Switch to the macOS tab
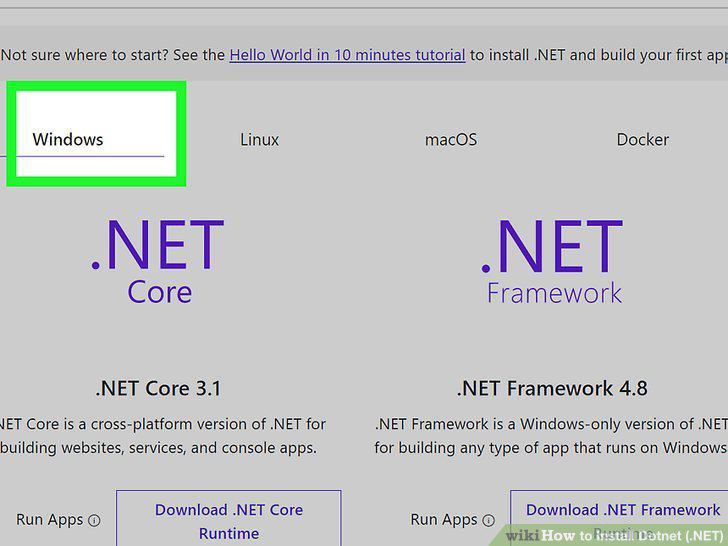Screen dimensions: 728x546 point(451,139)
